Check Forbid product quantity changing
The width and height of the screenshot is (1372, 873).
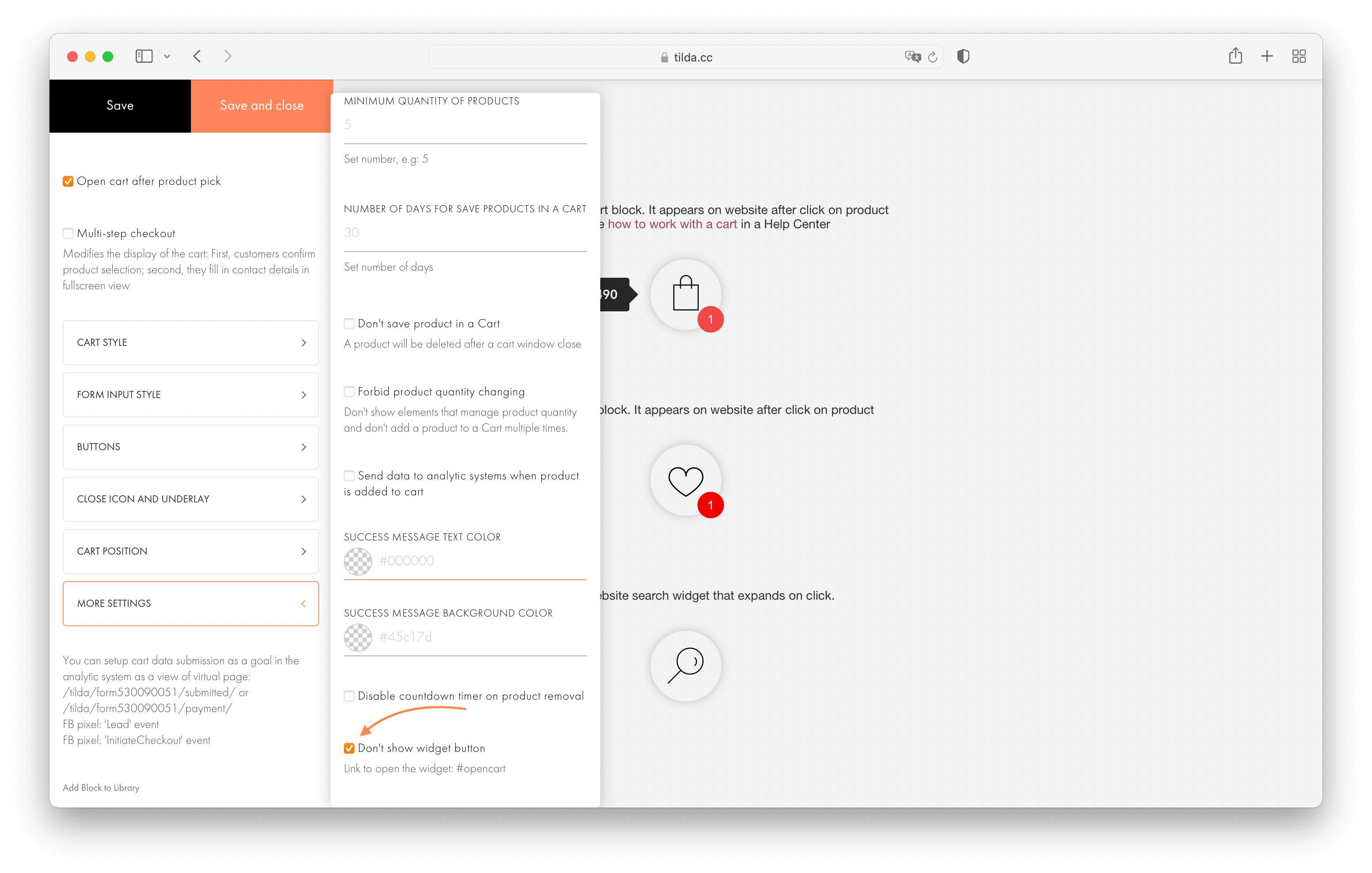[349, 392]
